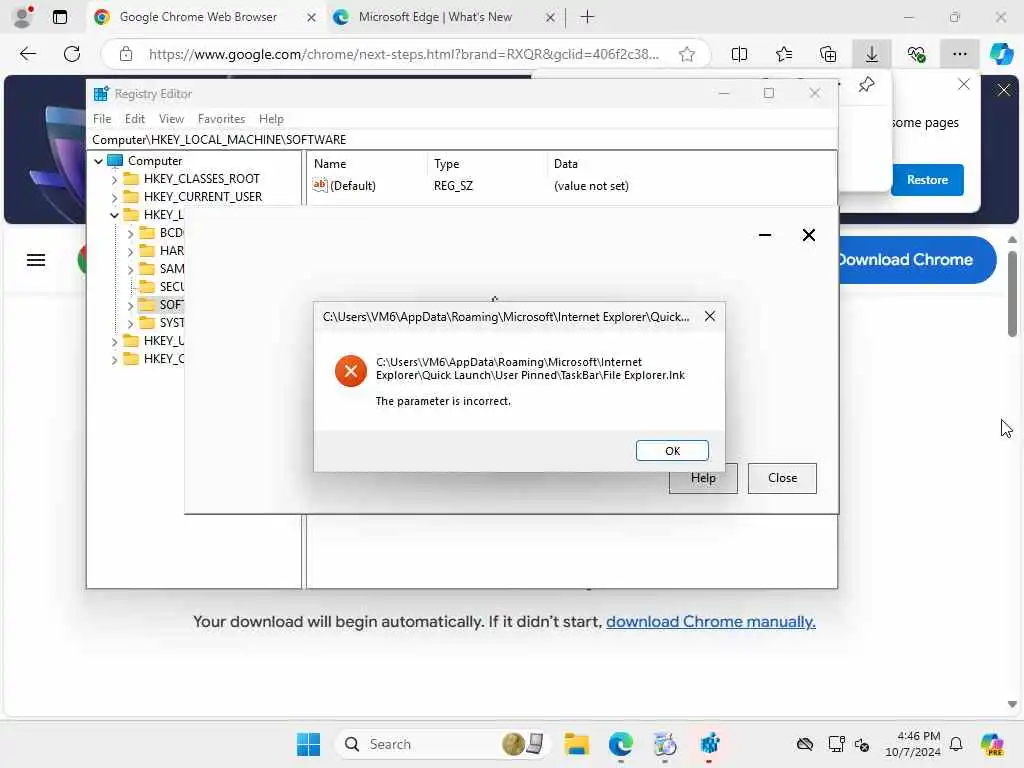Image resolution: width=1024 pixels, height=768 pixels.
Task: Close the Google Chrome Web Browser tab
Action: pos(312,18)
